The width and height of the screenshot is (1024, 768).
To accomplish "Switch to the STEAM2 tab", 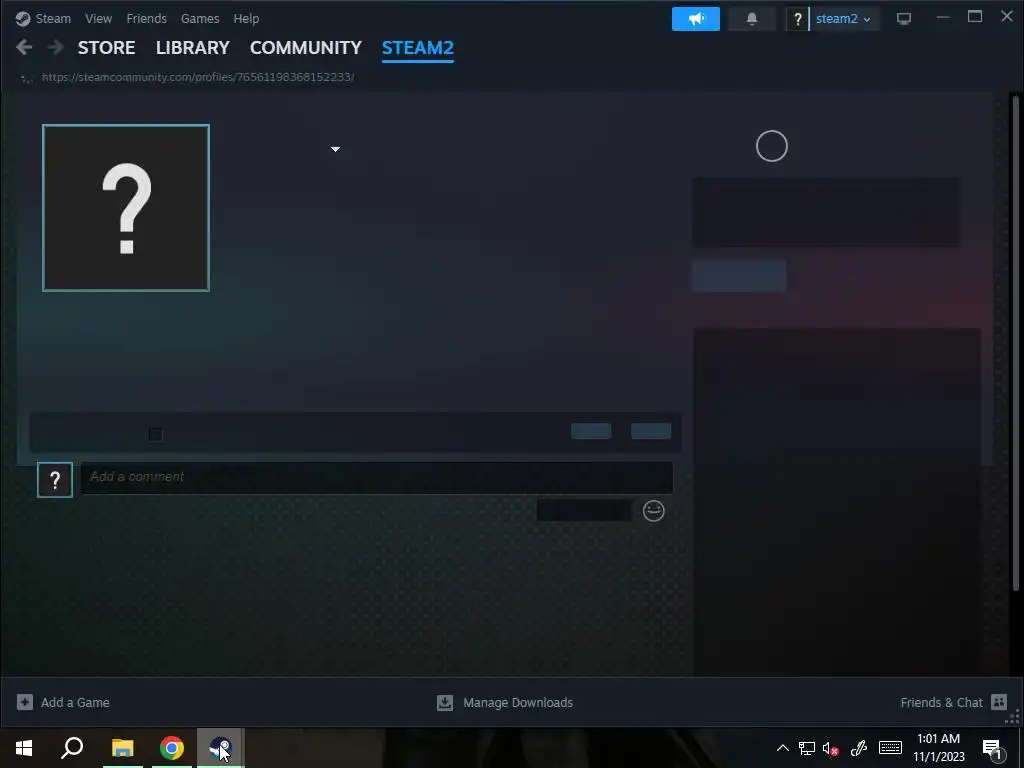I will coord(417,48).
